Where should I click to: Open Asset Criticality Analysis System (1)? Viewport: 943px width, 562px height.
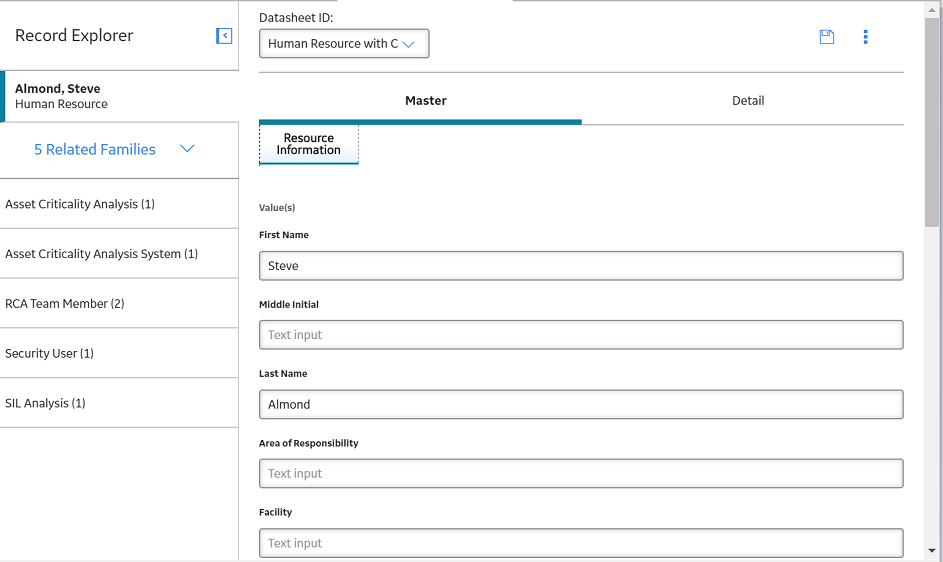pyautogui.click(x=119, y=254)
